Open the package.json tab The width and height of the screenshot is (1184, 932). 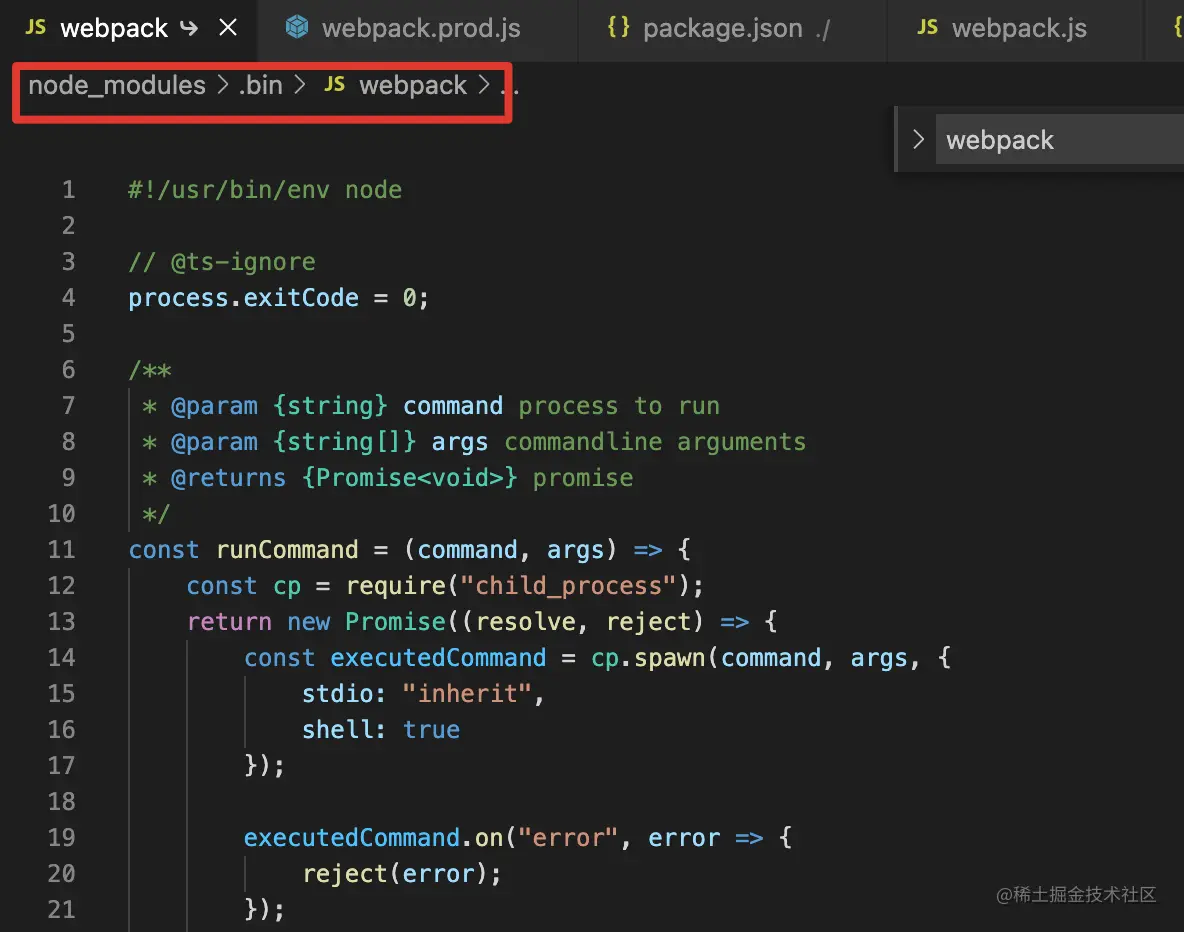(731, 29)
